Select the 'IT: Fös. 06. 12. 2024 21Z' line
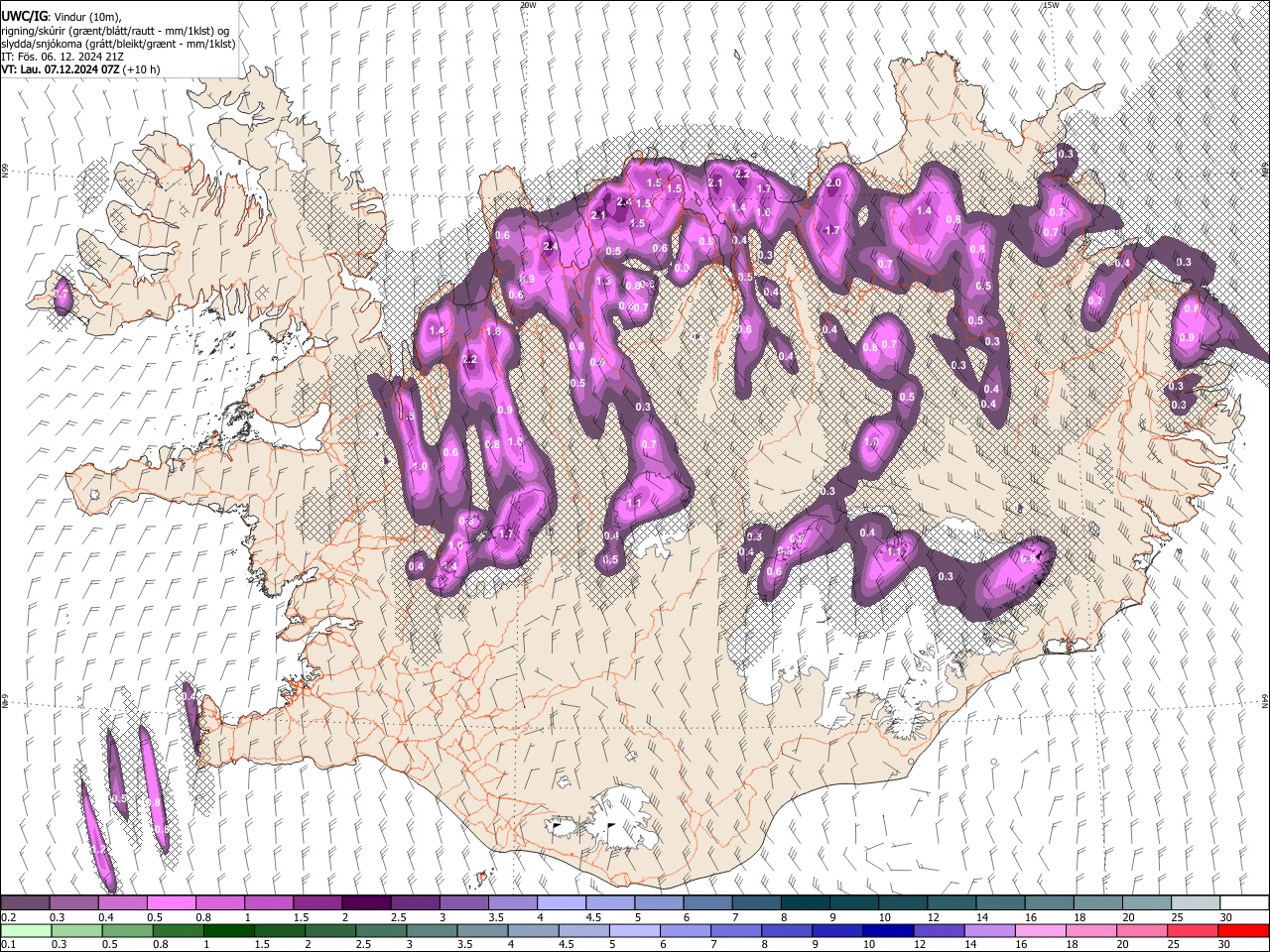The image size is (1270, 952). (x=63, y=57)
